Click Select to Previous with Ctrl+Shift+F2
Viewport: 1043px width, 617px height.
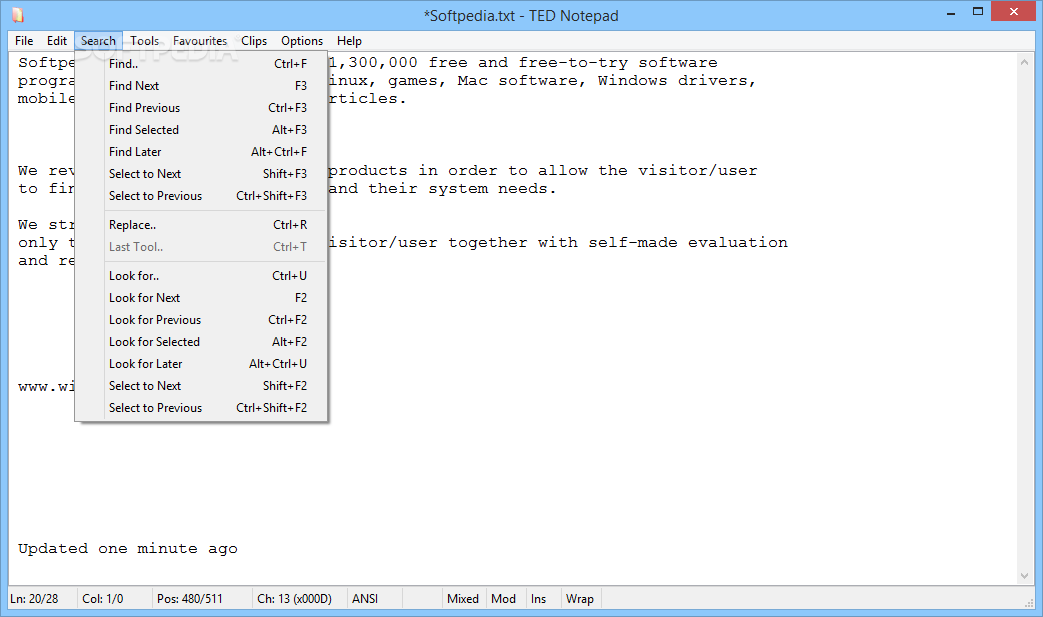click(202, 408)
